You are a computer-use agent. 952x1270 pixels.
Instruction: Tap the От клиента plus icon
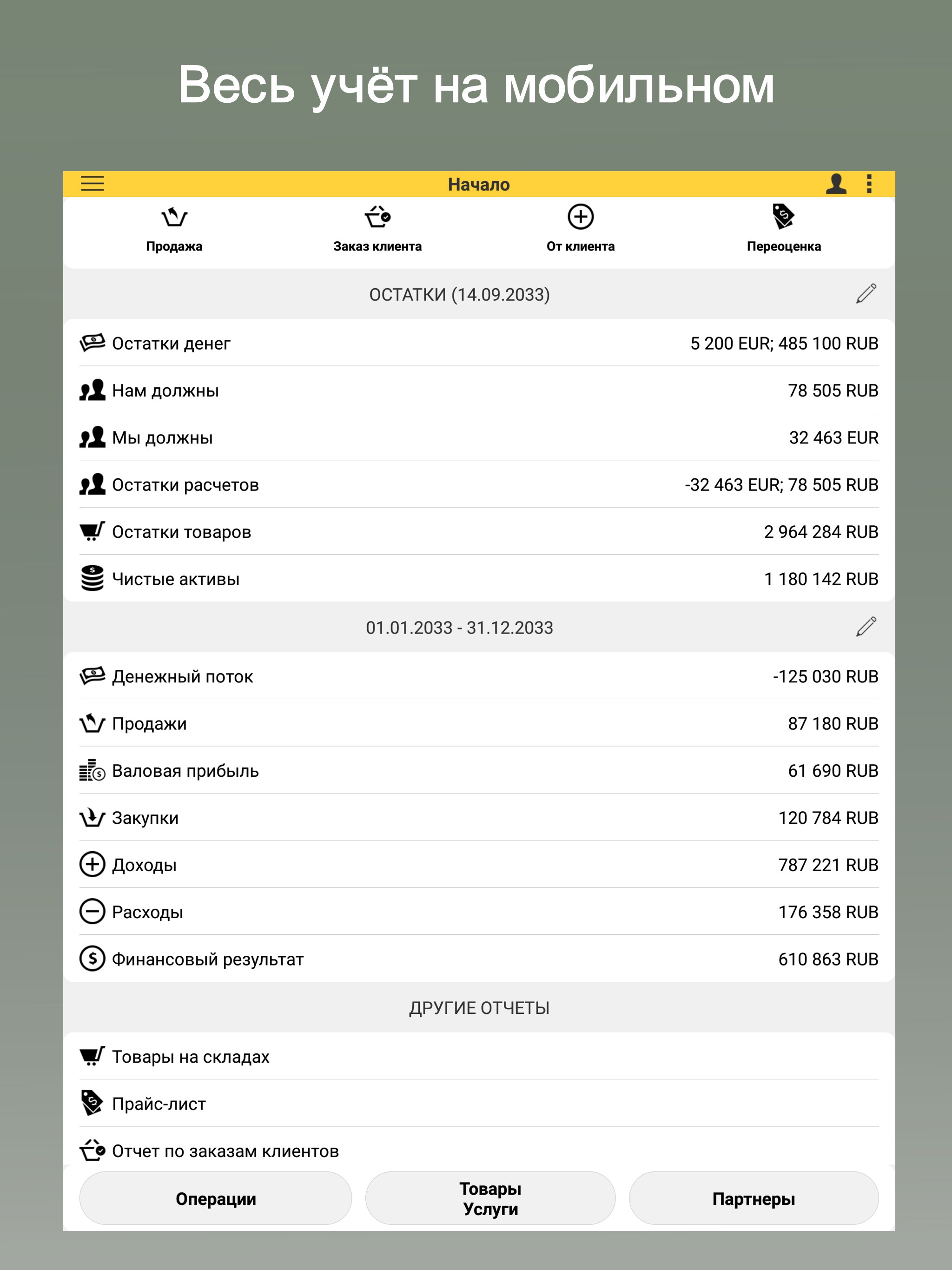[x=581, y=217]
